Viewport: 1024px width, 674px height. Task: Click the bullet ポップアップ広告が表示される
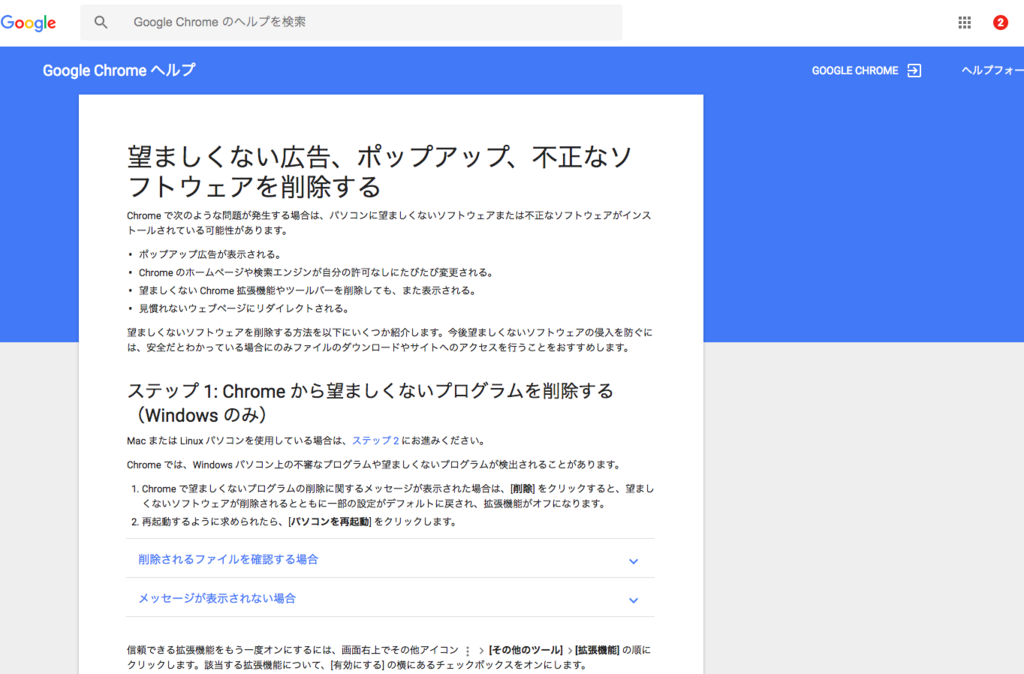tap(210, 255)
